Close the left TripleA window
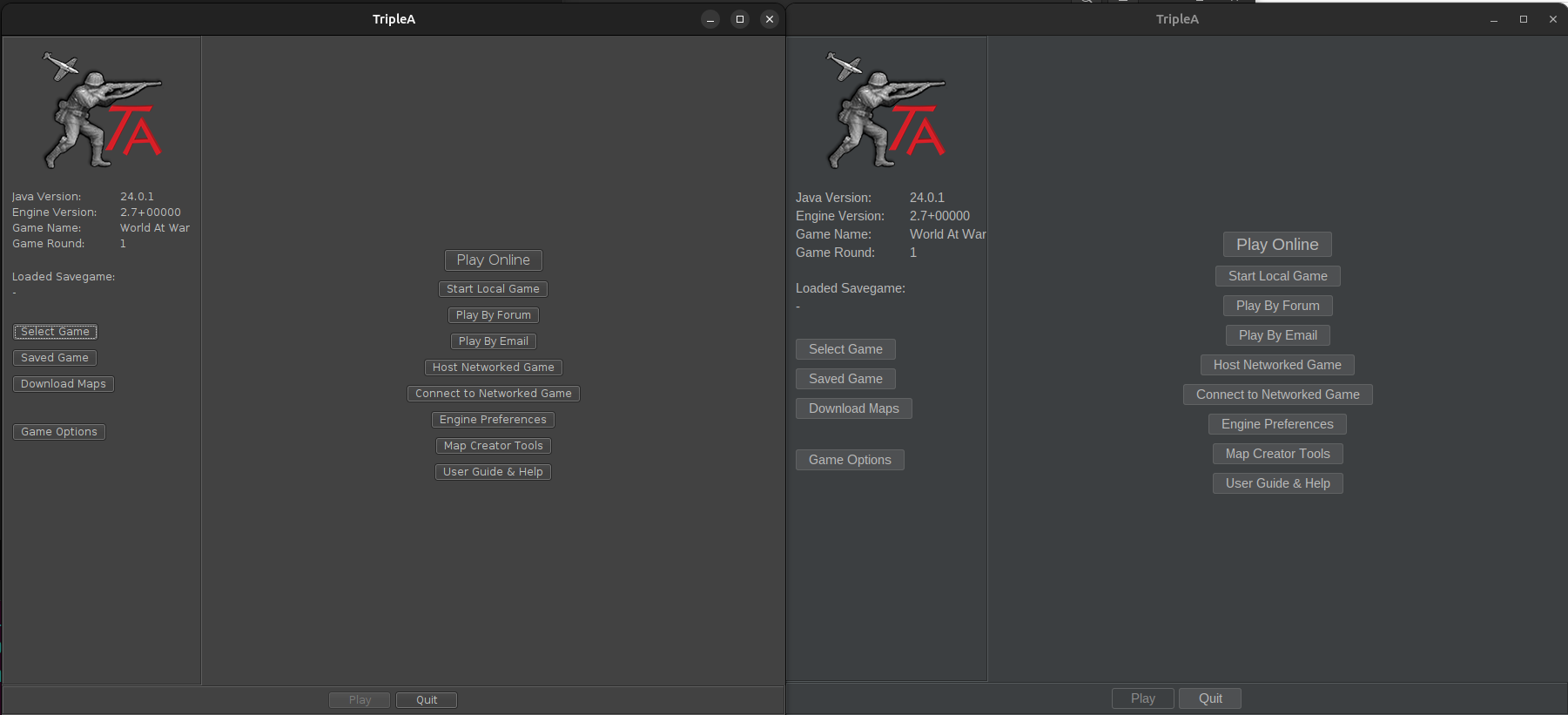Image resolution: width=1568 pixels, height=715 pixels. [770, 19]
